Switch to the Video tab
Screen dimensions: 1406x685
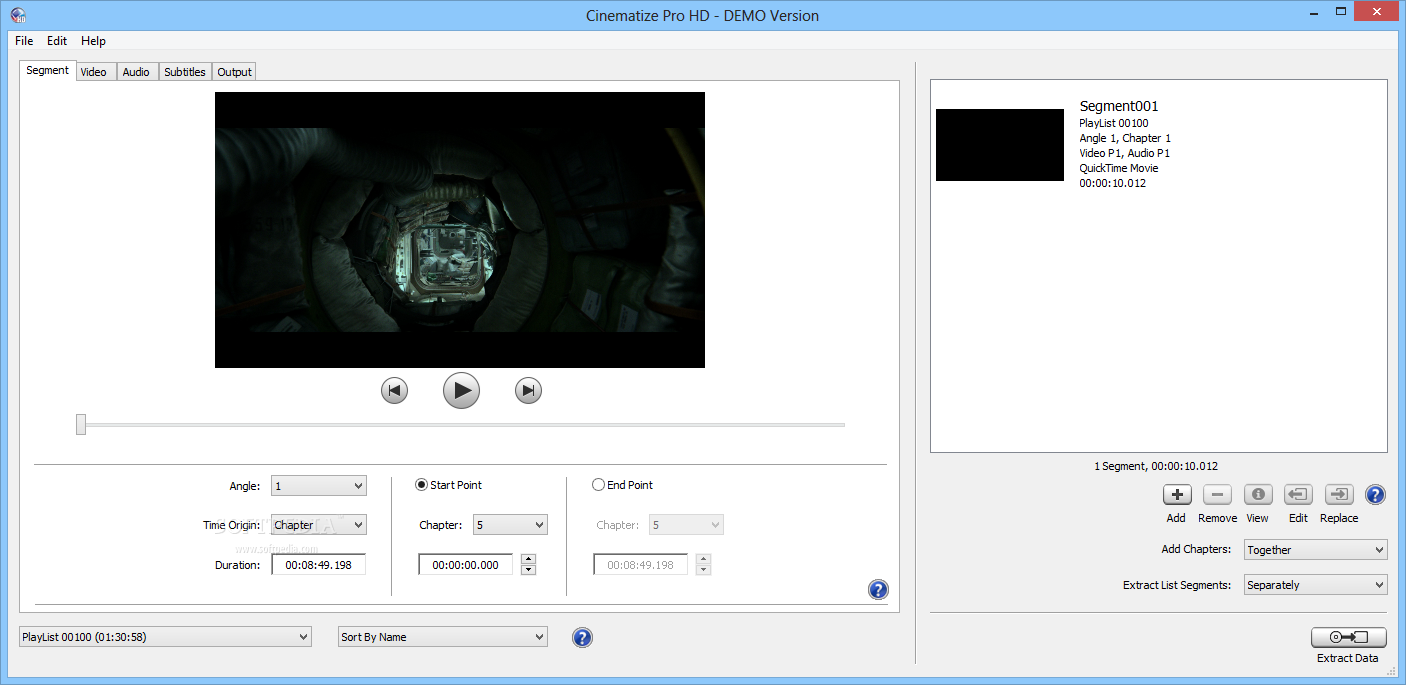[94, 72]
